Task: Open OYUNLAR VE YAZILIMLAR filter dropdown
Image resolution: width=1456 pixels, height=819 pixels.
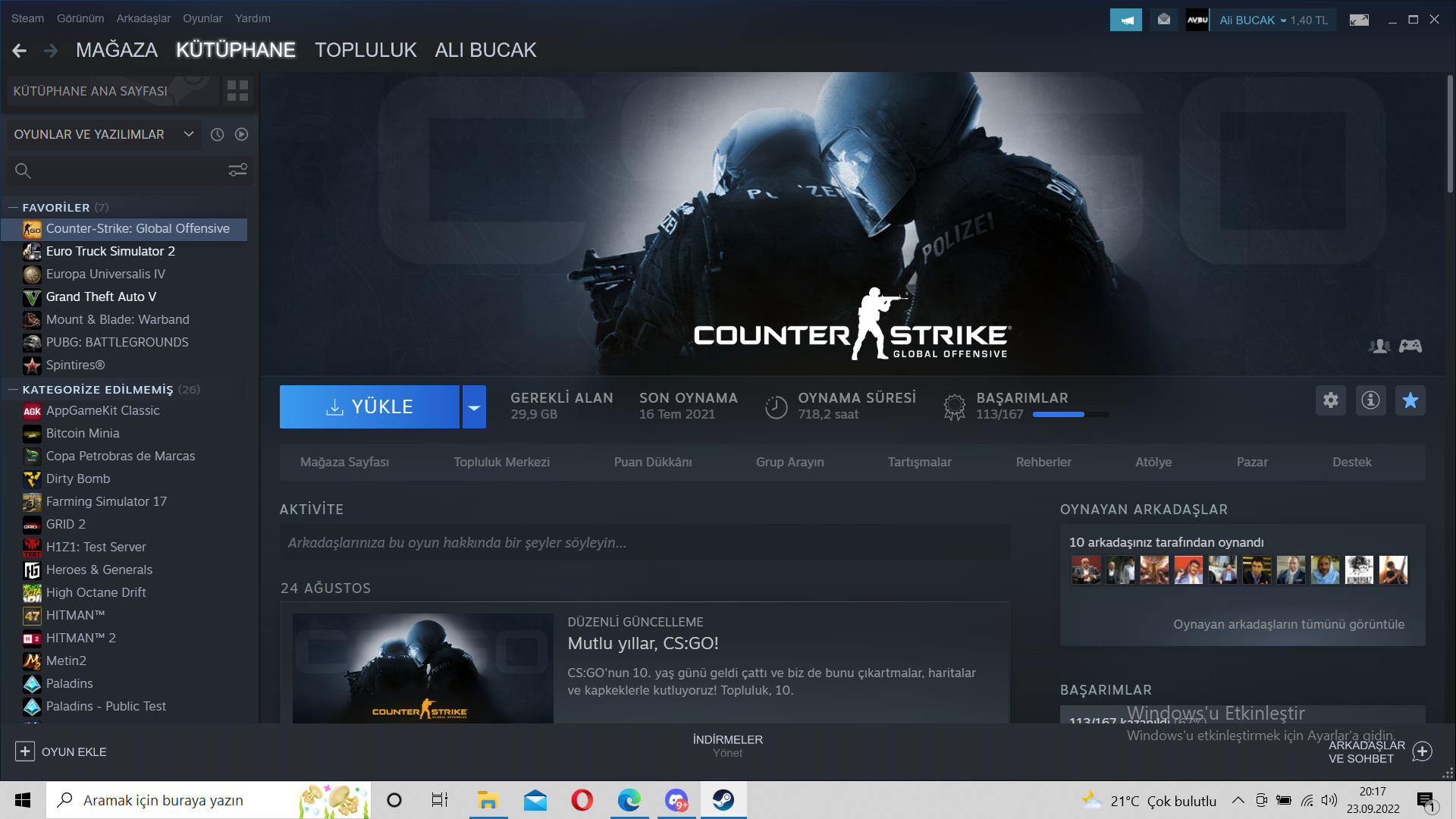Action: coord(104,134)
